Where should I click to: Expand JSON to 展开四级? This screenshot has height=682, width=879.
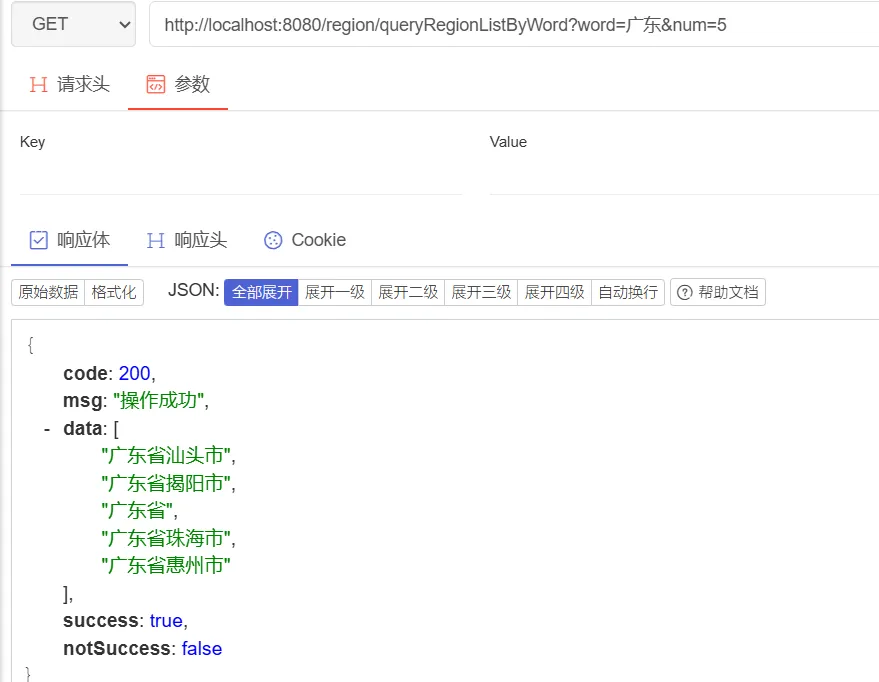[554, 292]
